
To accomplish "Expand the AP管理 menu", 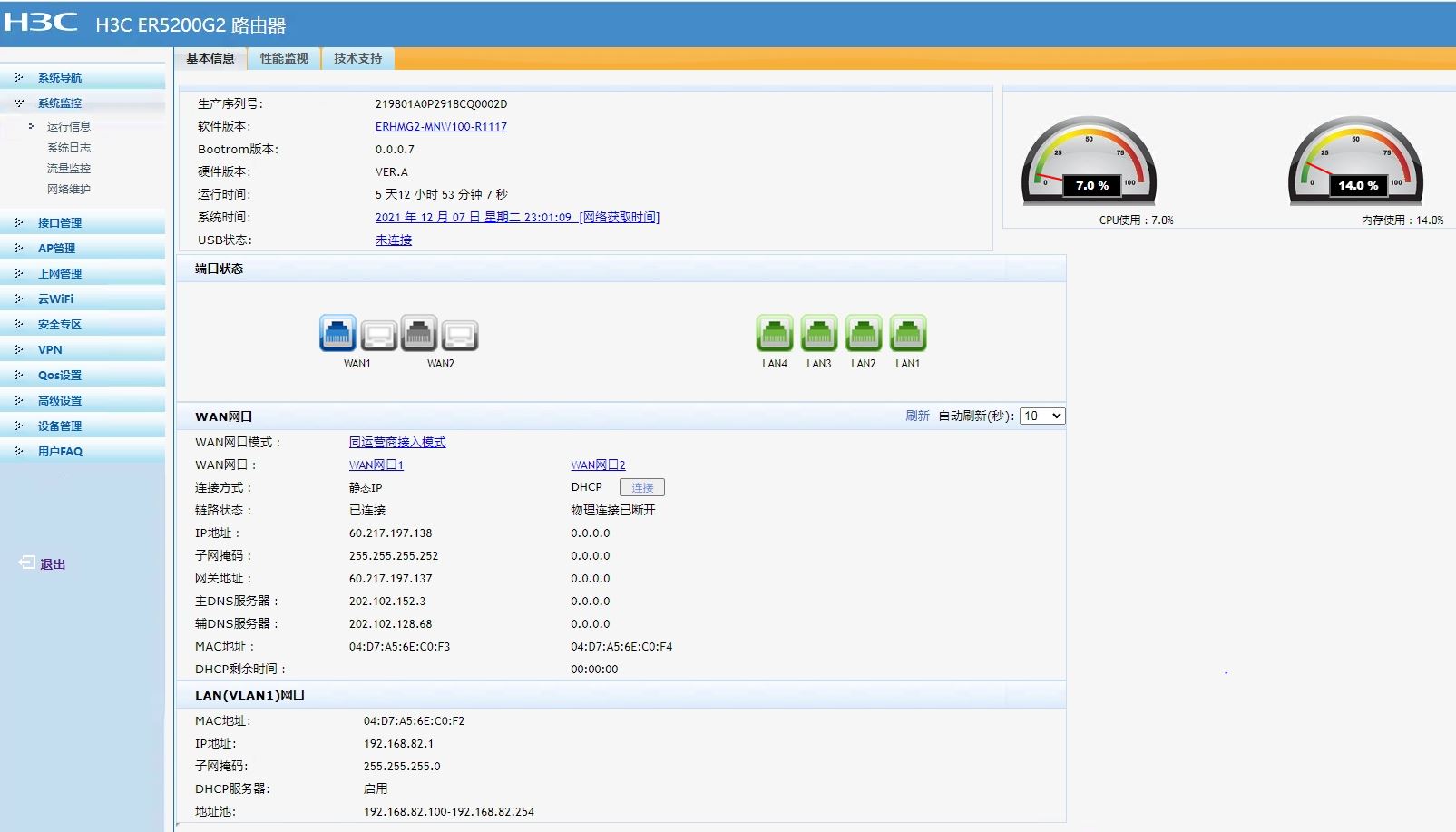I will 83,248.
